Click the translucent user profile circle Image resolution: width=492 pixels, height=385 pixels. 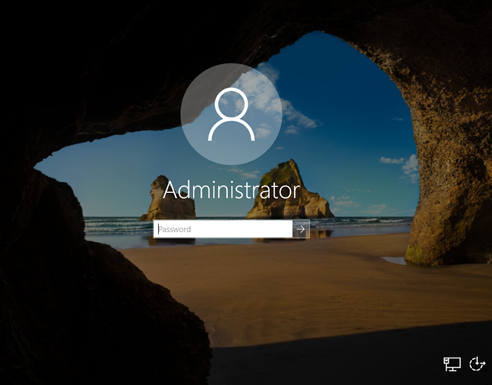[x=231, y=114]
